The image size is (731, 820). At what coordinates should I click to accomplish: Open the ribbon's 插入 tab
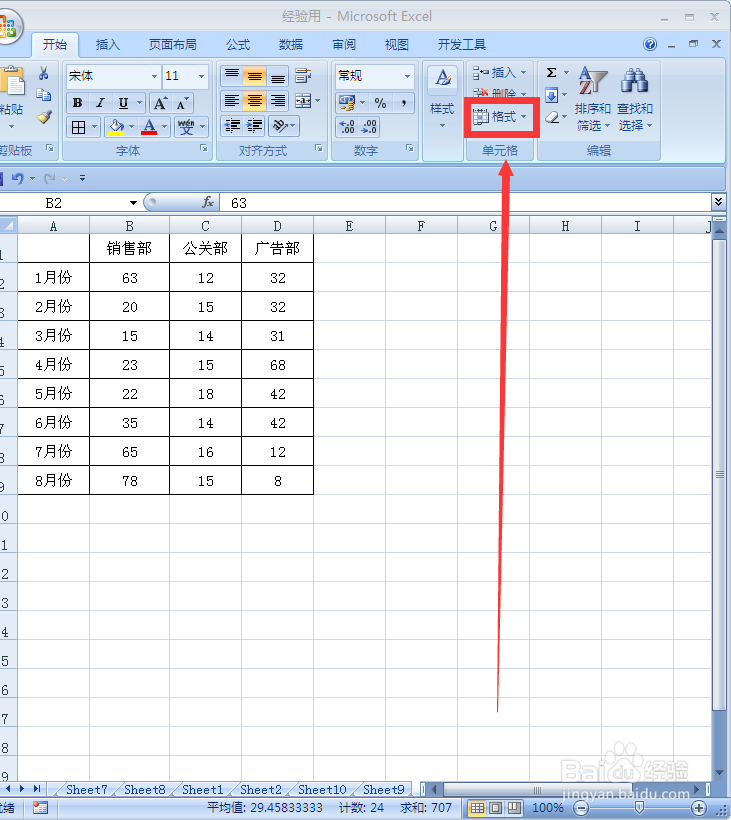pyautogui.click(x=108, y=44)
